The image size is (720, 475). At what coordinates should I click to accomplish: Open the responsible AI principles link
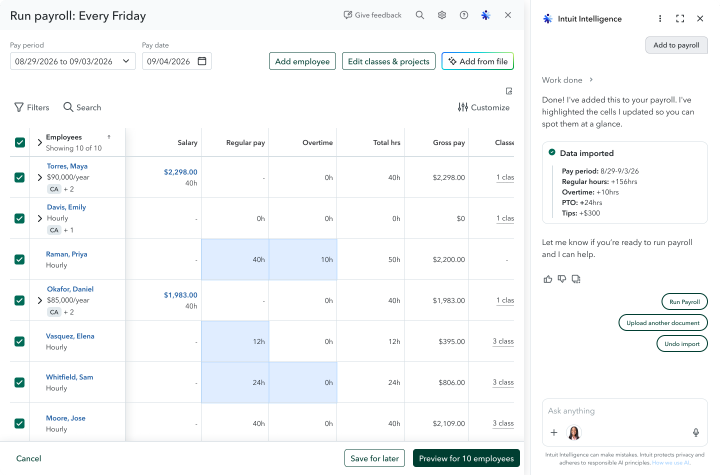coord(671,463)
